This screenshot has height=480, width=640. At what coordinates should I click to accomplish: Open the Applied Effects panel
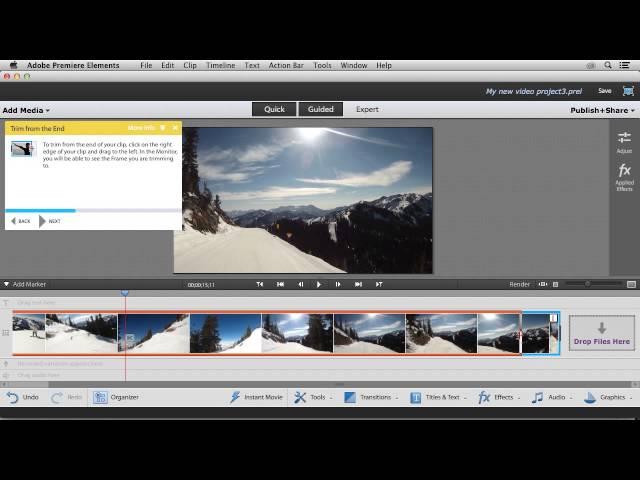click(624, 176)
